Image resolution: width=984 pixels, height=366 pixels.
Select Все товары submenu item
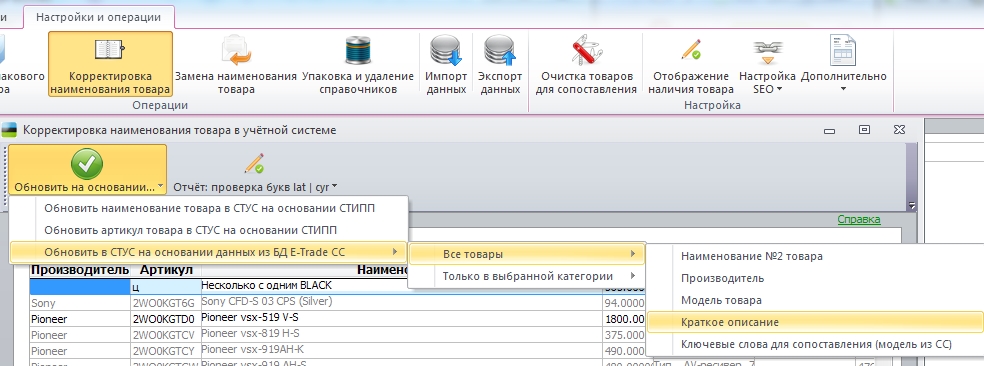[x=527, y=254]
